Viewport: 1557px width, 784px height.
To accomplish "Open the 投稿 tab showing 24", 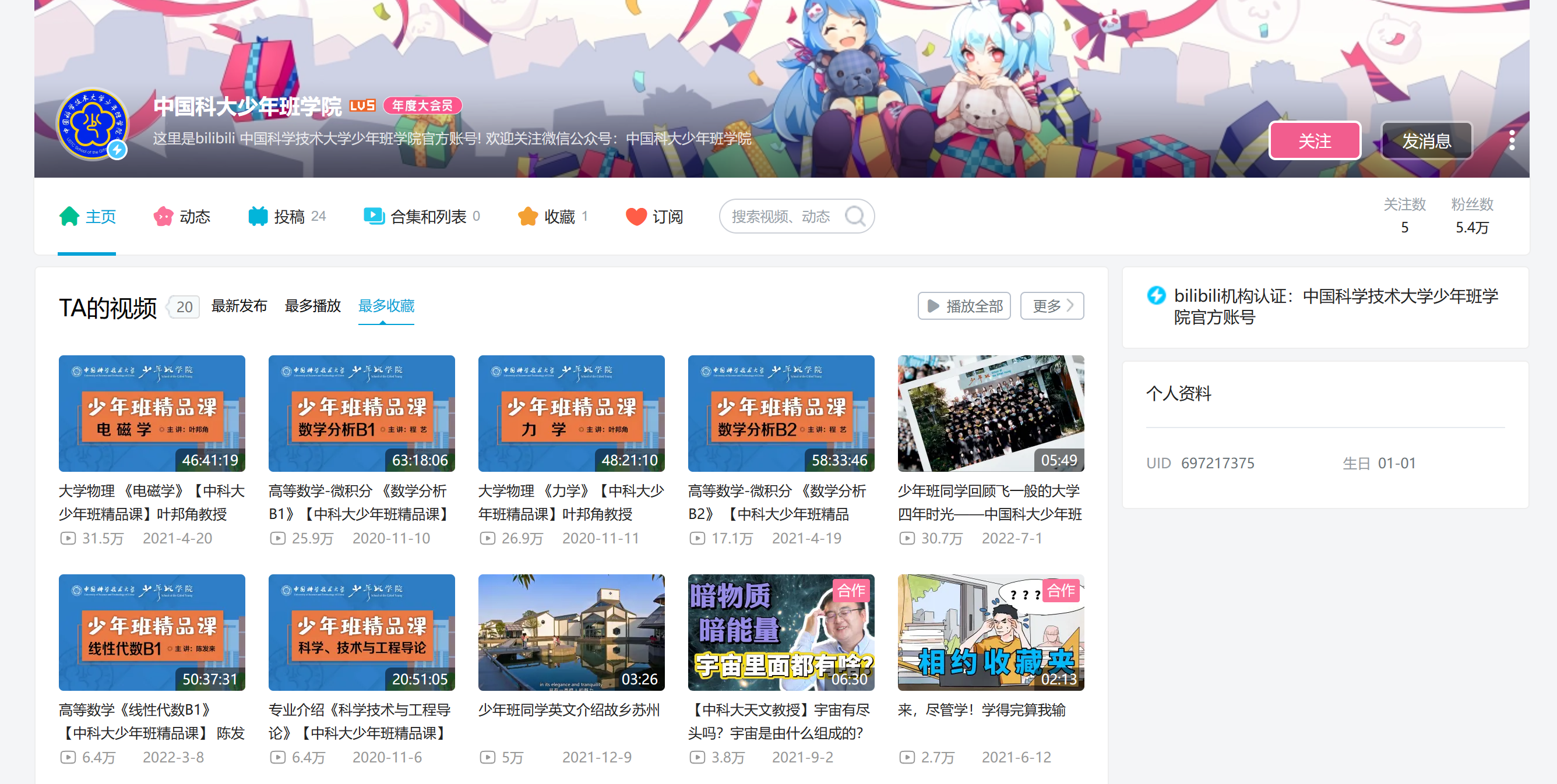I will point(287,216).
